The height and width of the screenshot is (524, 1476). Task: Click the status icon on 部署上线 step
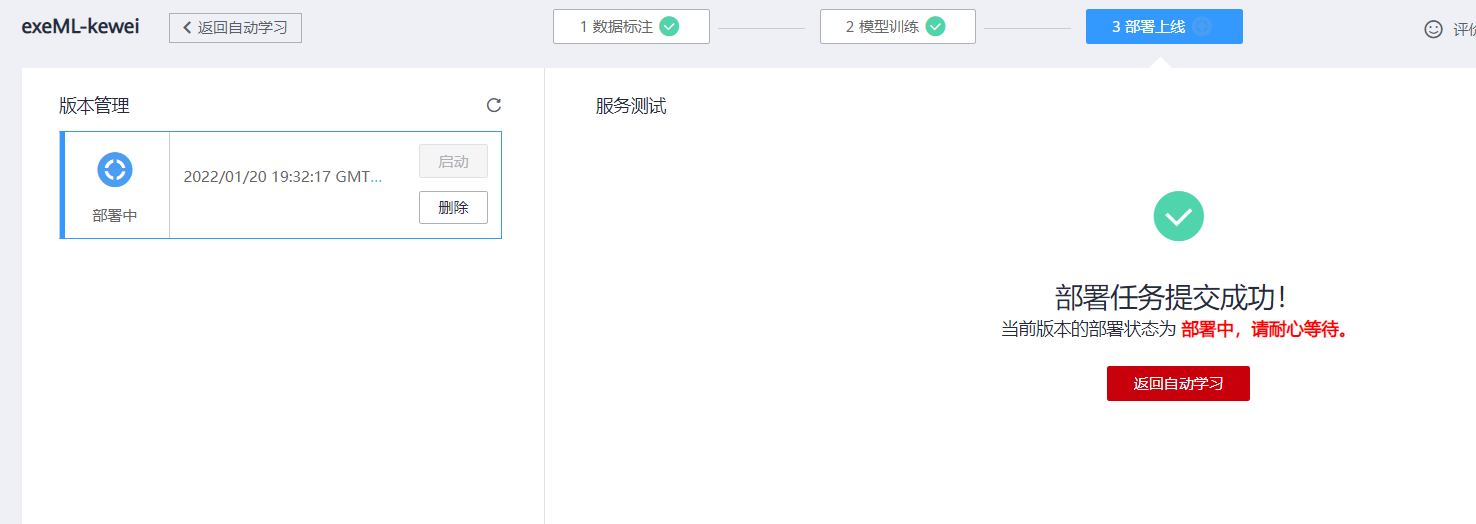[x=1202, y=27]
